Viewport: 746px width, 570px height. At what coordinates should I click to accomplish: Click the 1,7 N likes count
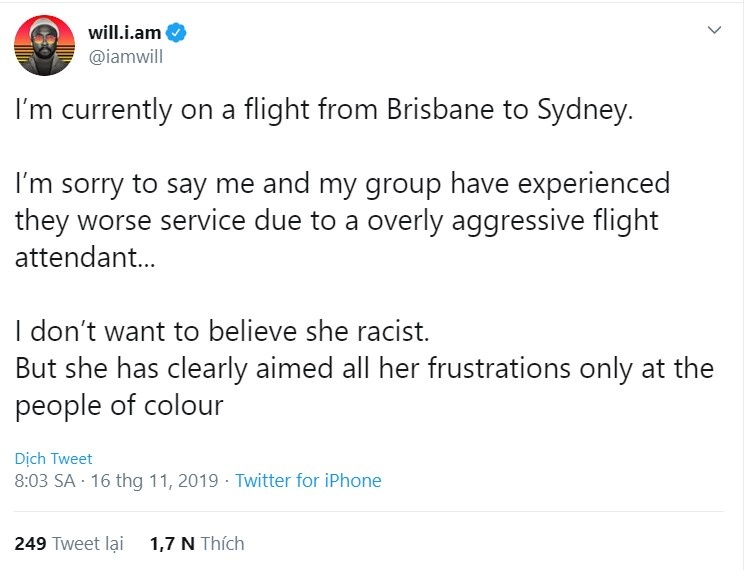click(171, 544)
